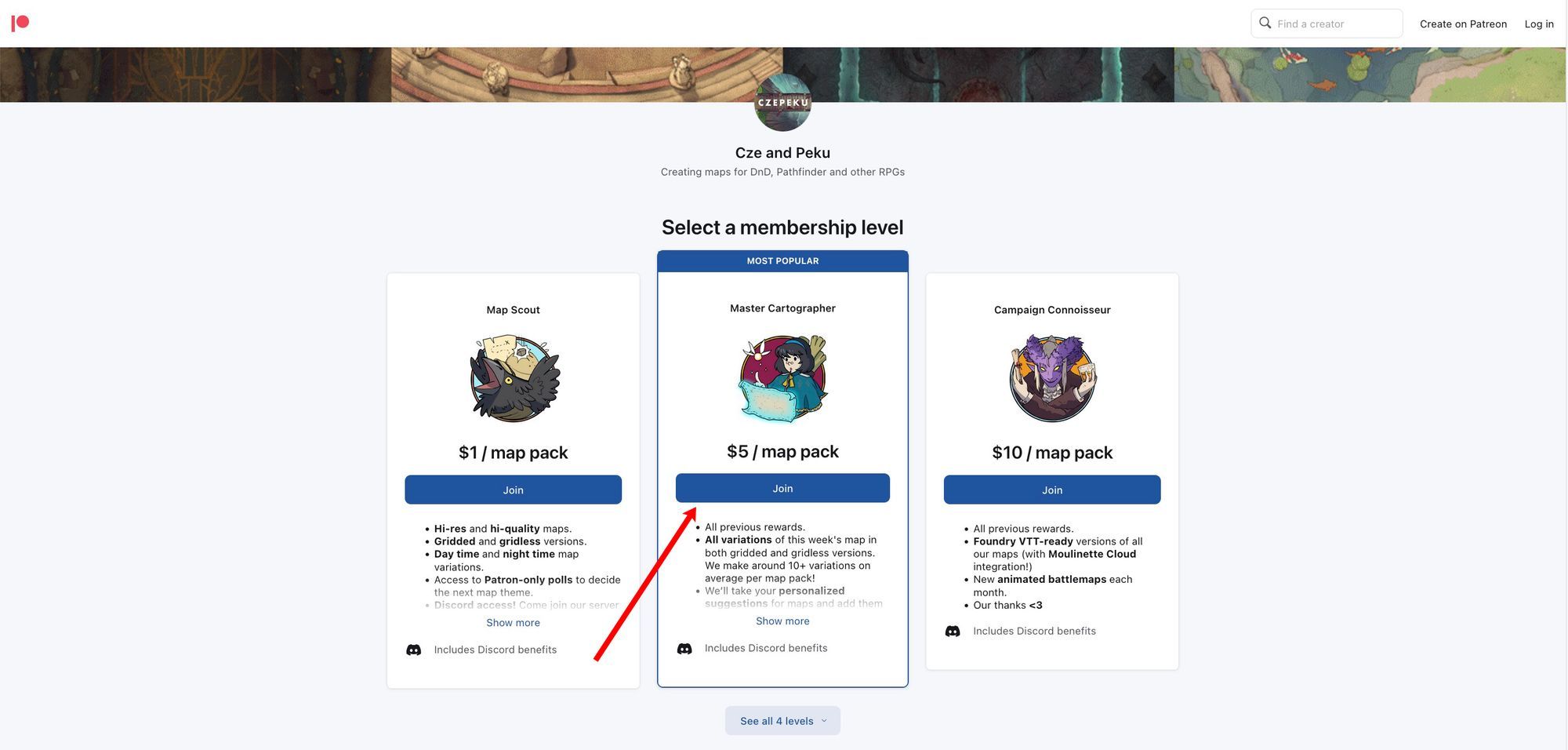The width and height of the screenshot is (1568, 750).
Task: Expand Show more under Master Cartographer benefits
Action: 782,621
